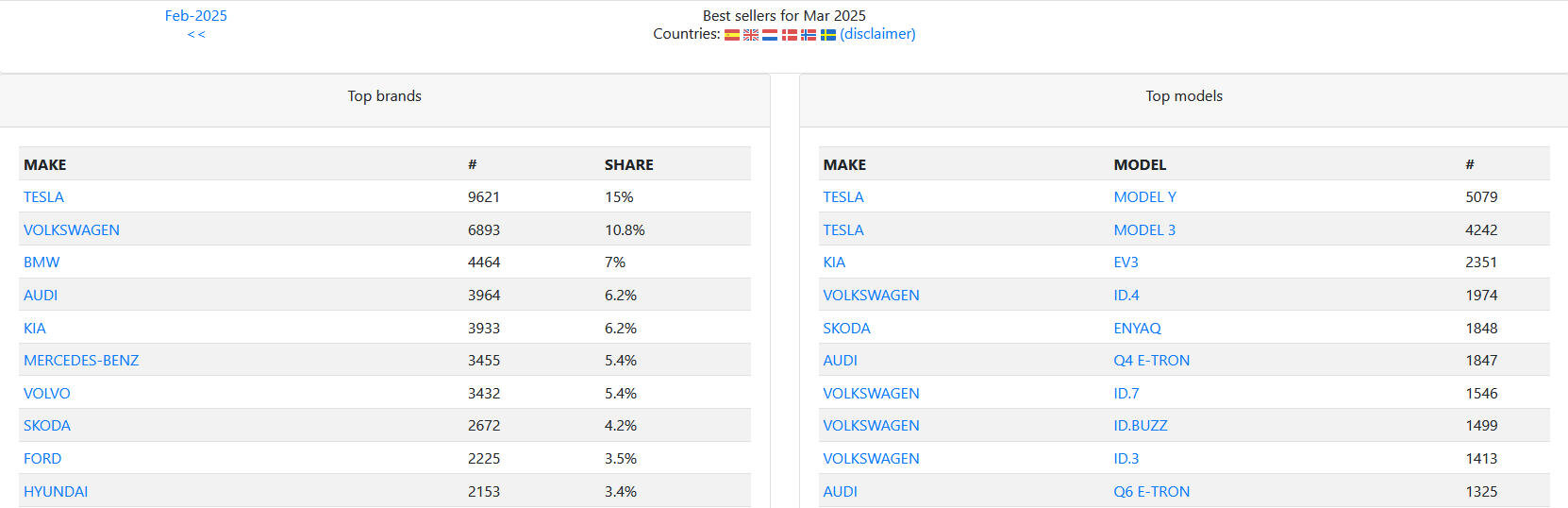Select the ENYAQ model link
Viewport: 1568px width, 508px height.
point(1137,328)
